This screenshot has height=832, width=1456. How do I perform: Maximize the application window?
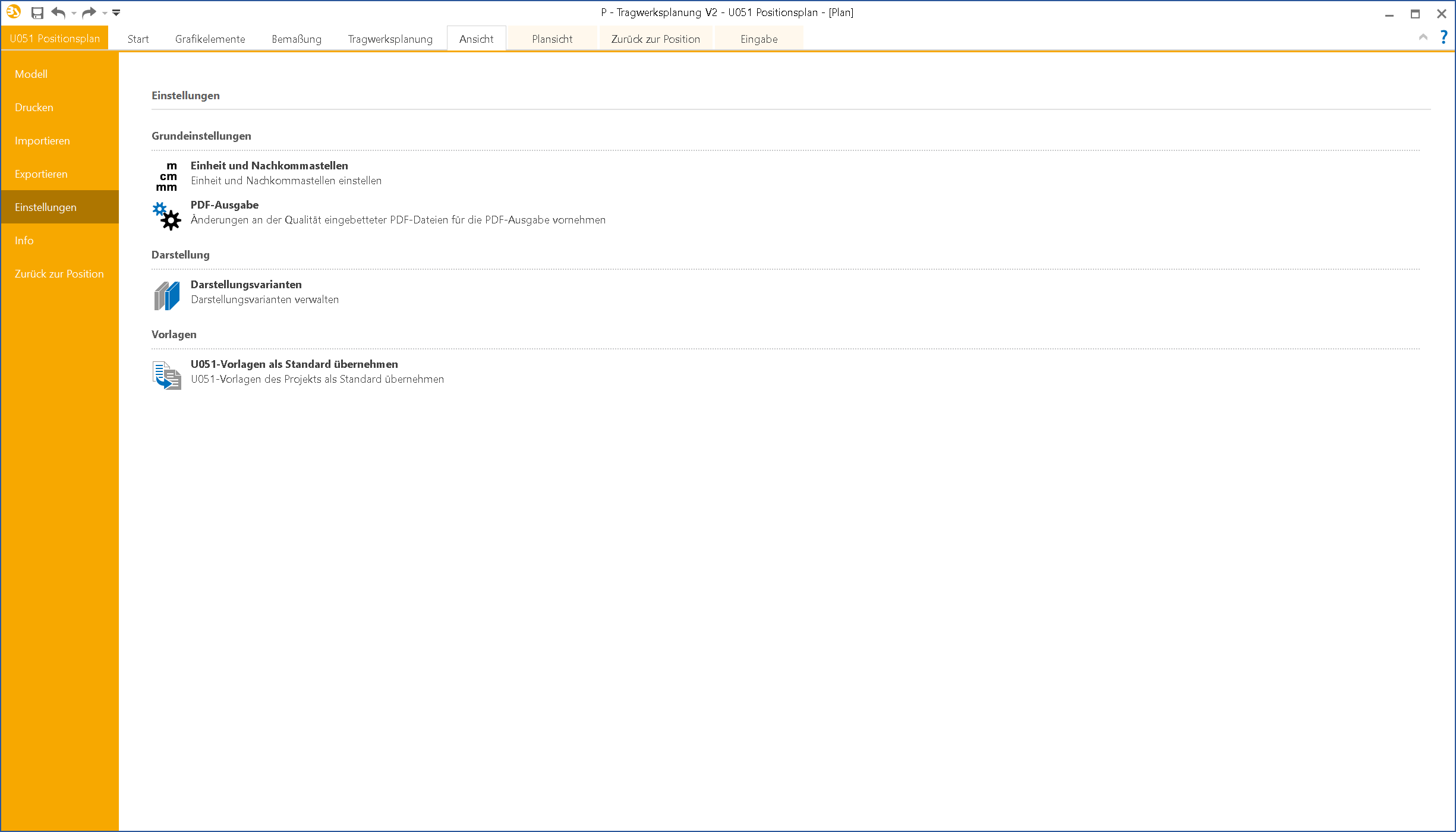click(x=1415, y=13)
